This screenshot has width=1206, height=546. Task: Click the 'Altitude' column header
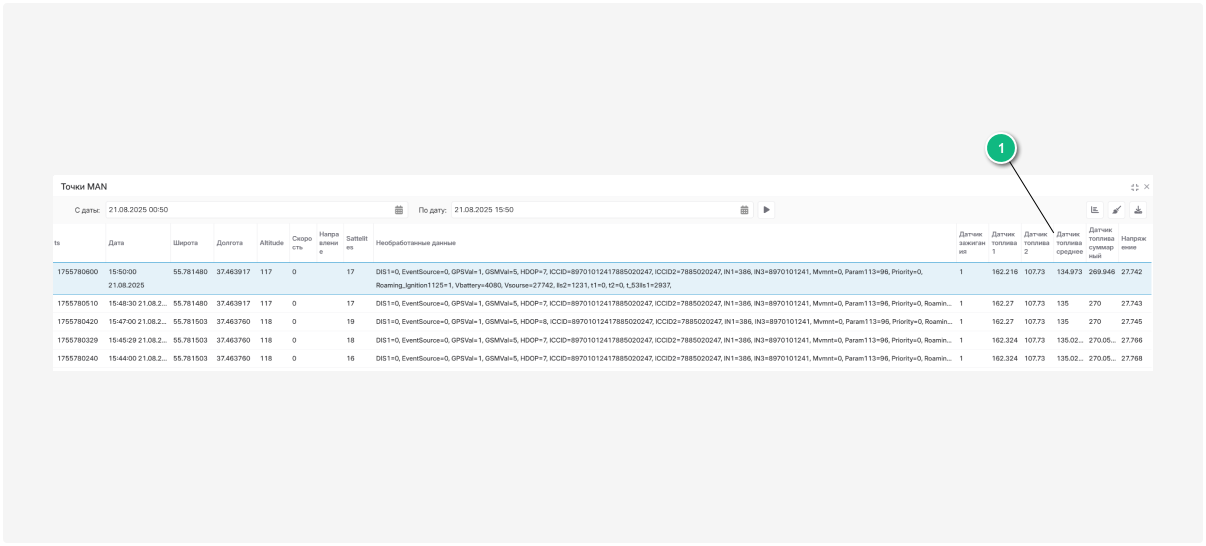pyautogui.click(x=272, y=243)
